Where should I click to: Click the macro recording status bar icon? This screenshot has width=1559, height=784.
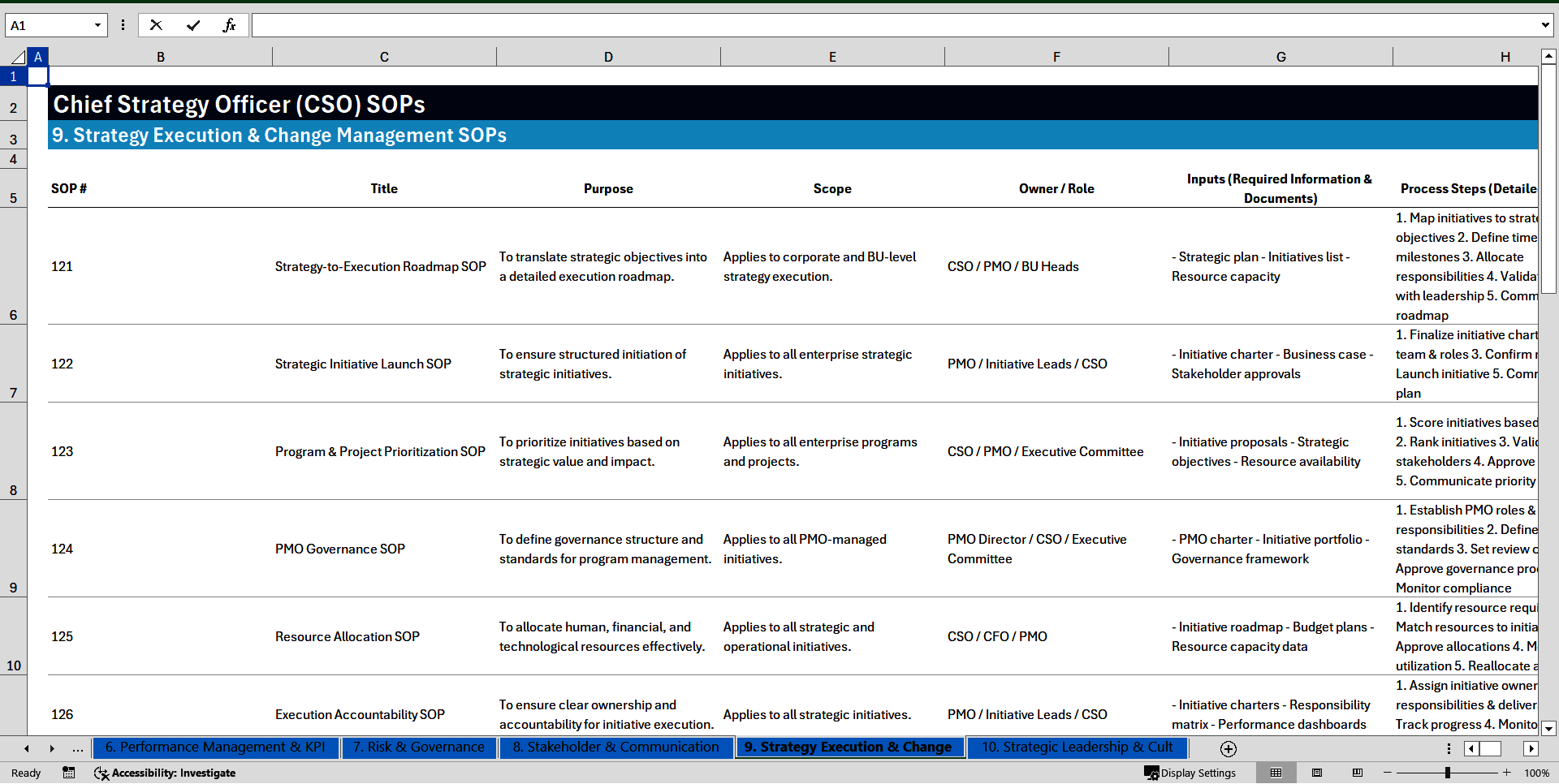pos(69,773)
